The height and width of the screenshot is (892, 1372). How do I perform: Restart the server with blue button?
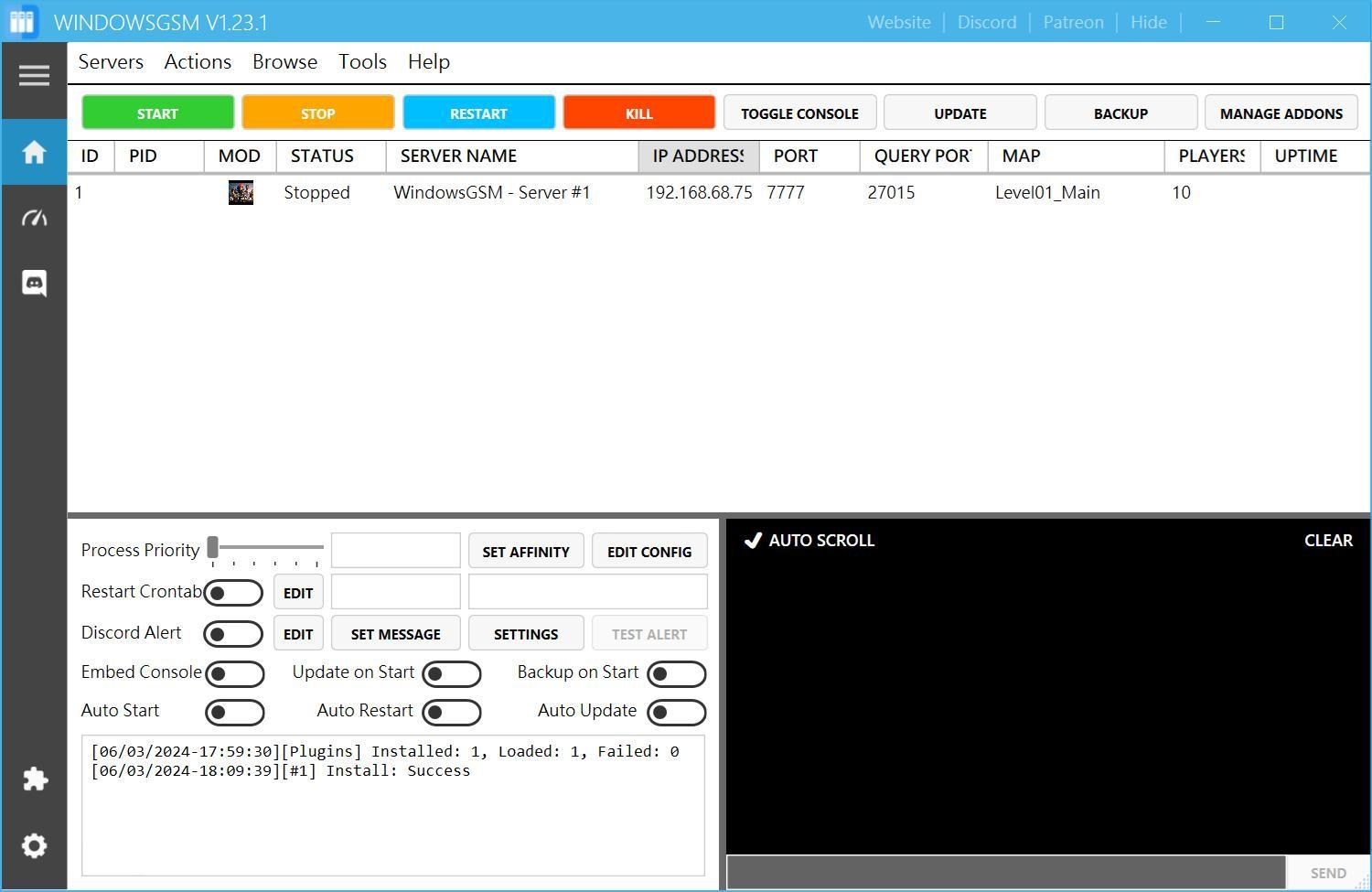(478, 113)
